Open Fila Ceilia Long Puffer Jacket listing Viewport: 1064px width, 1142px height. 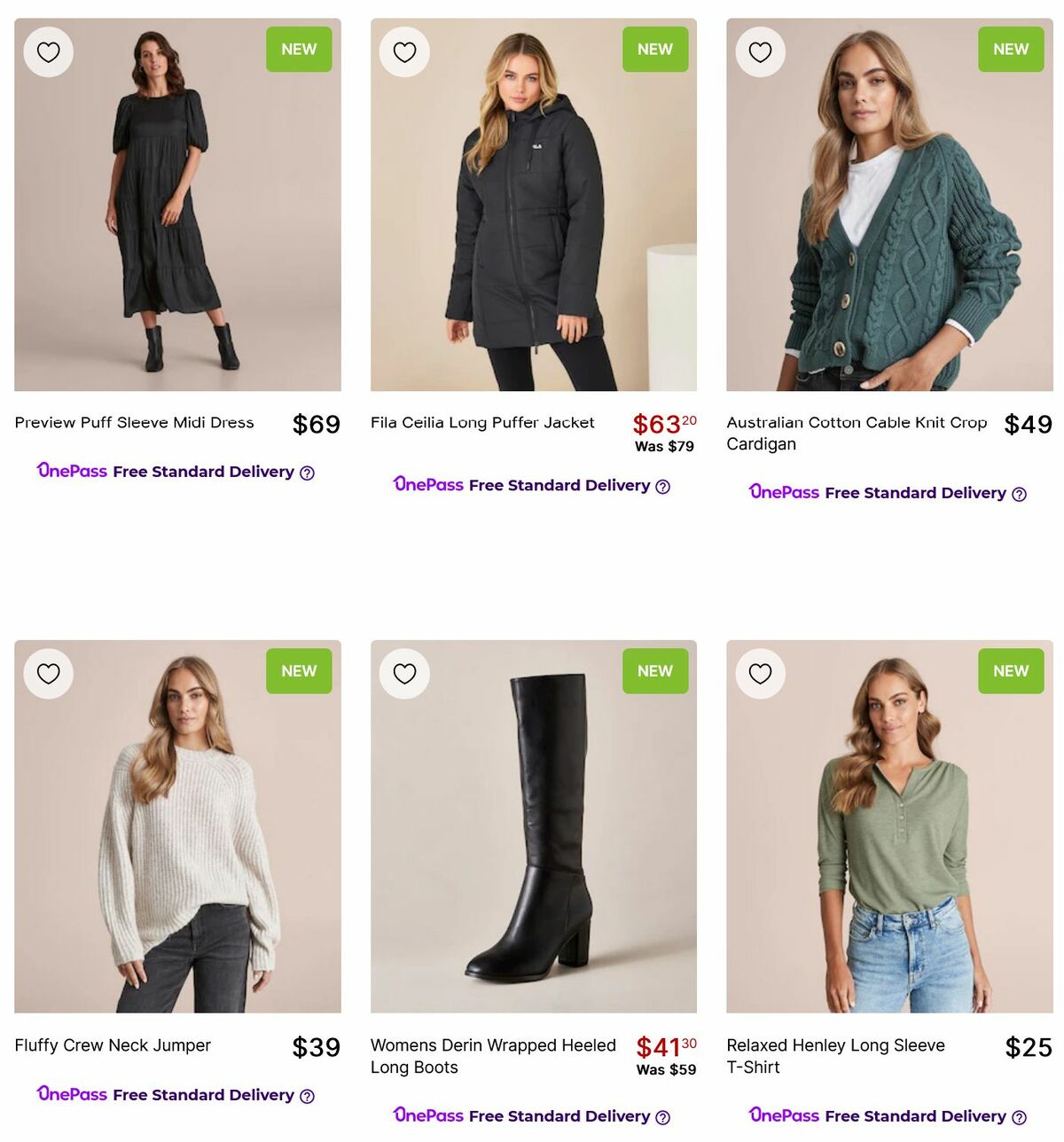pyautogui.click(x=481, y=423)
